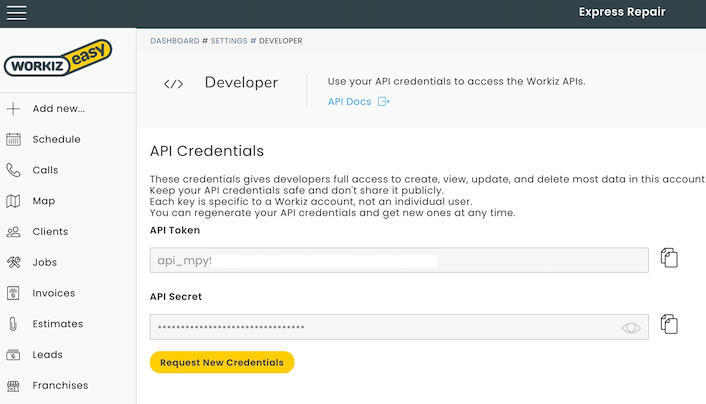
Task: Open Franchises section
Action: tap(60, 386)
